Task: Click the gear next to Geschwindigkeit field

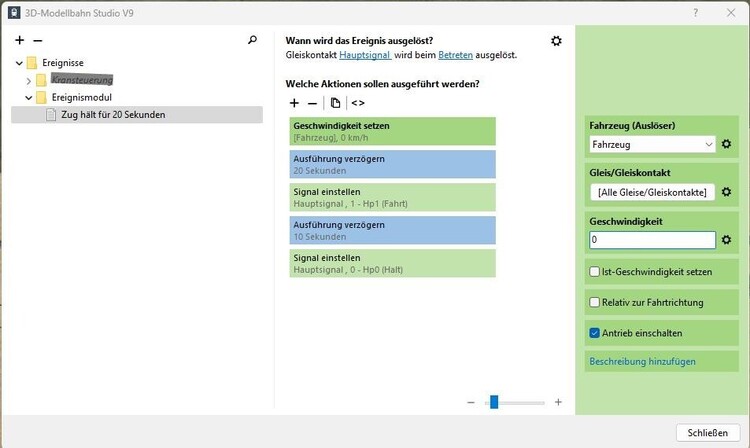Action: pyautogui.click(x=727, y=240)
